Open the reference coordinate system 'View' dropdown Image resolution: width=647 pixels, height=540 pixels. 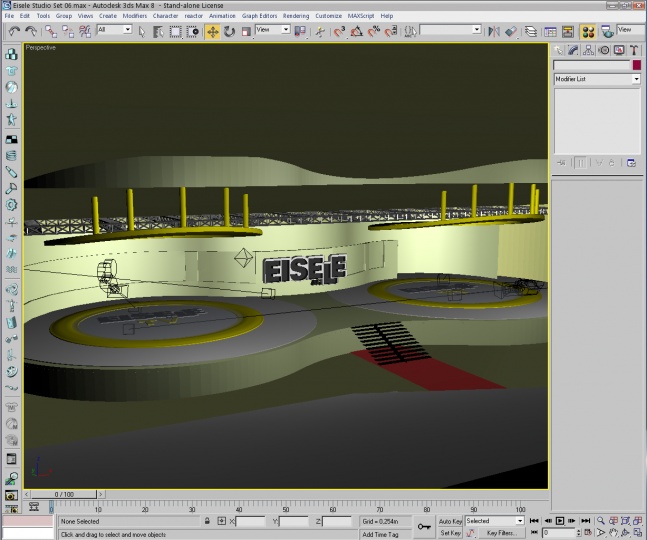click(x=272, y=29)
